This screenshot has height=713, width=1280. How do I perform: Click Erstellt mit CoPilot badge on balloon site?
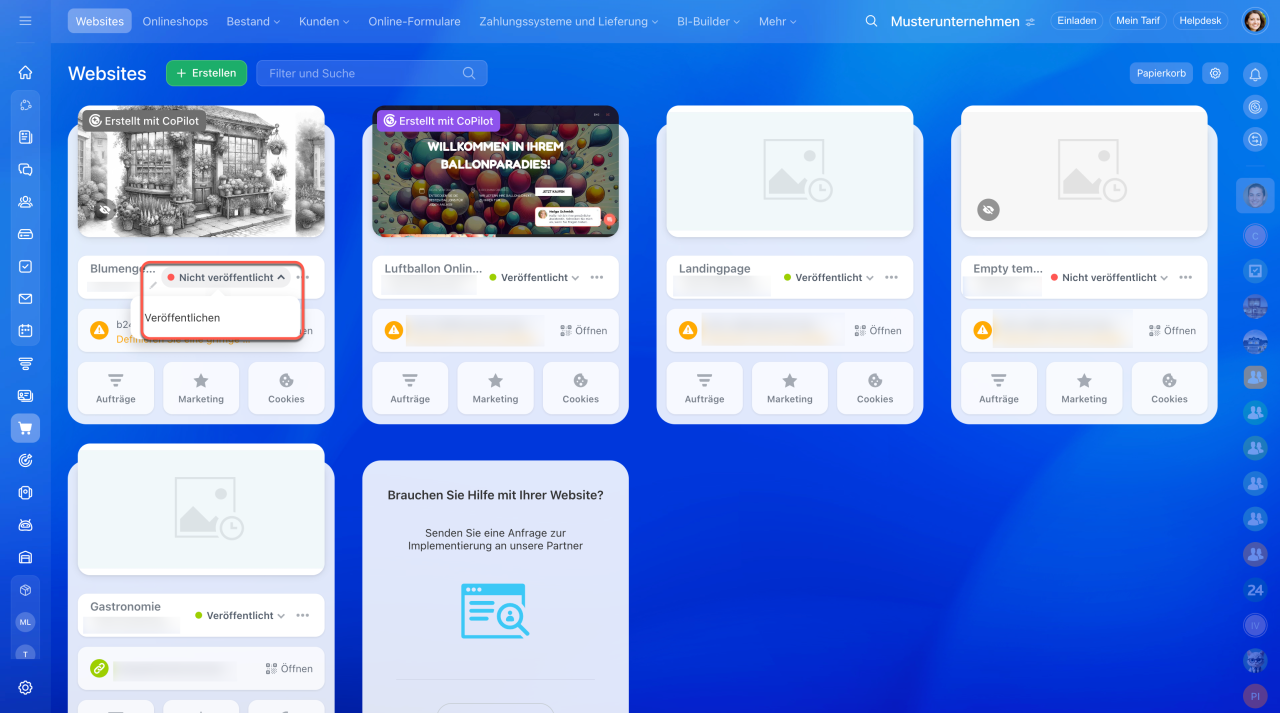pyautogui.click(x=438, y=121)
